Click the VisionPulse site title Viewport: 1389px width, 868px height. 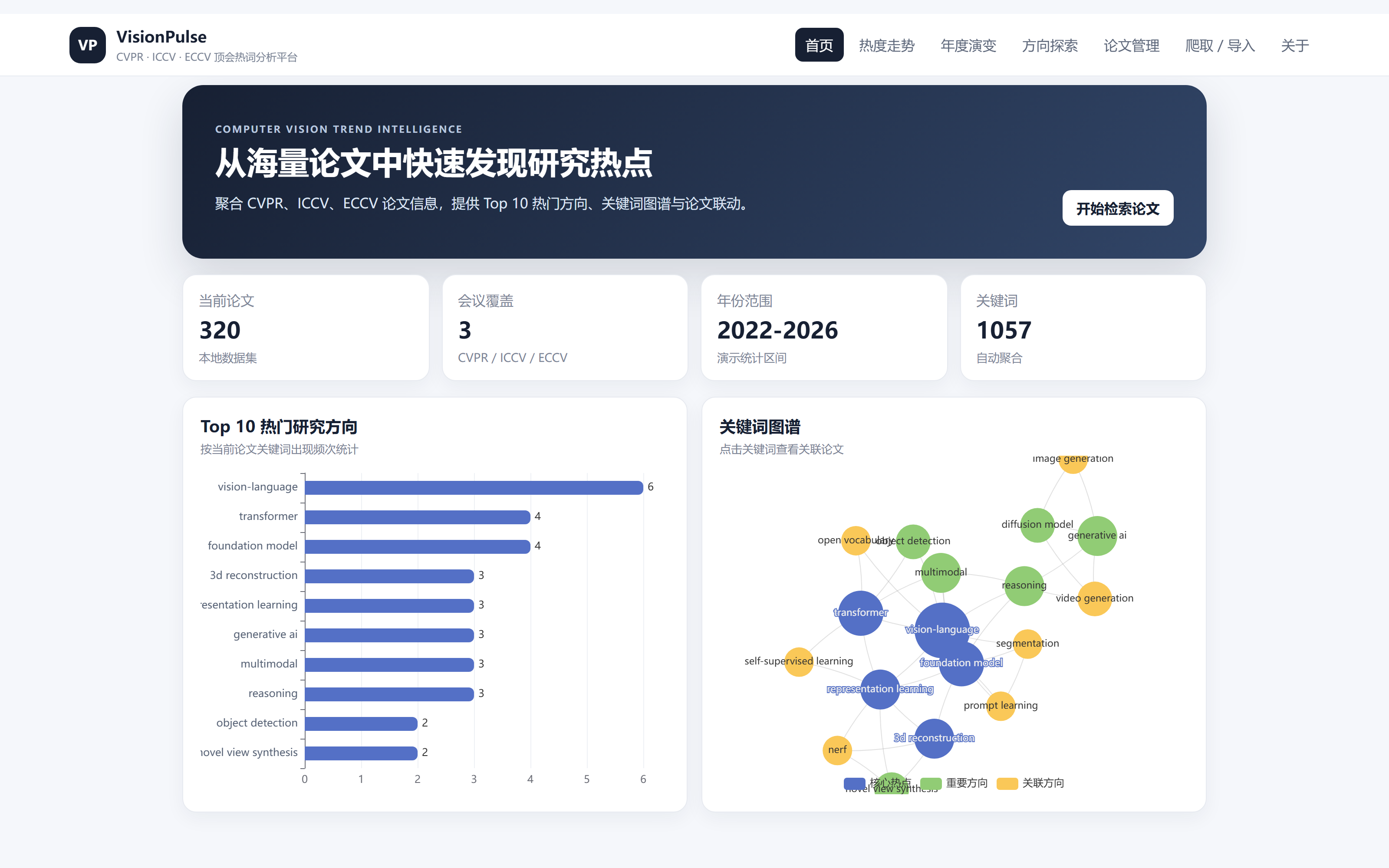click(x=161, y=37)
